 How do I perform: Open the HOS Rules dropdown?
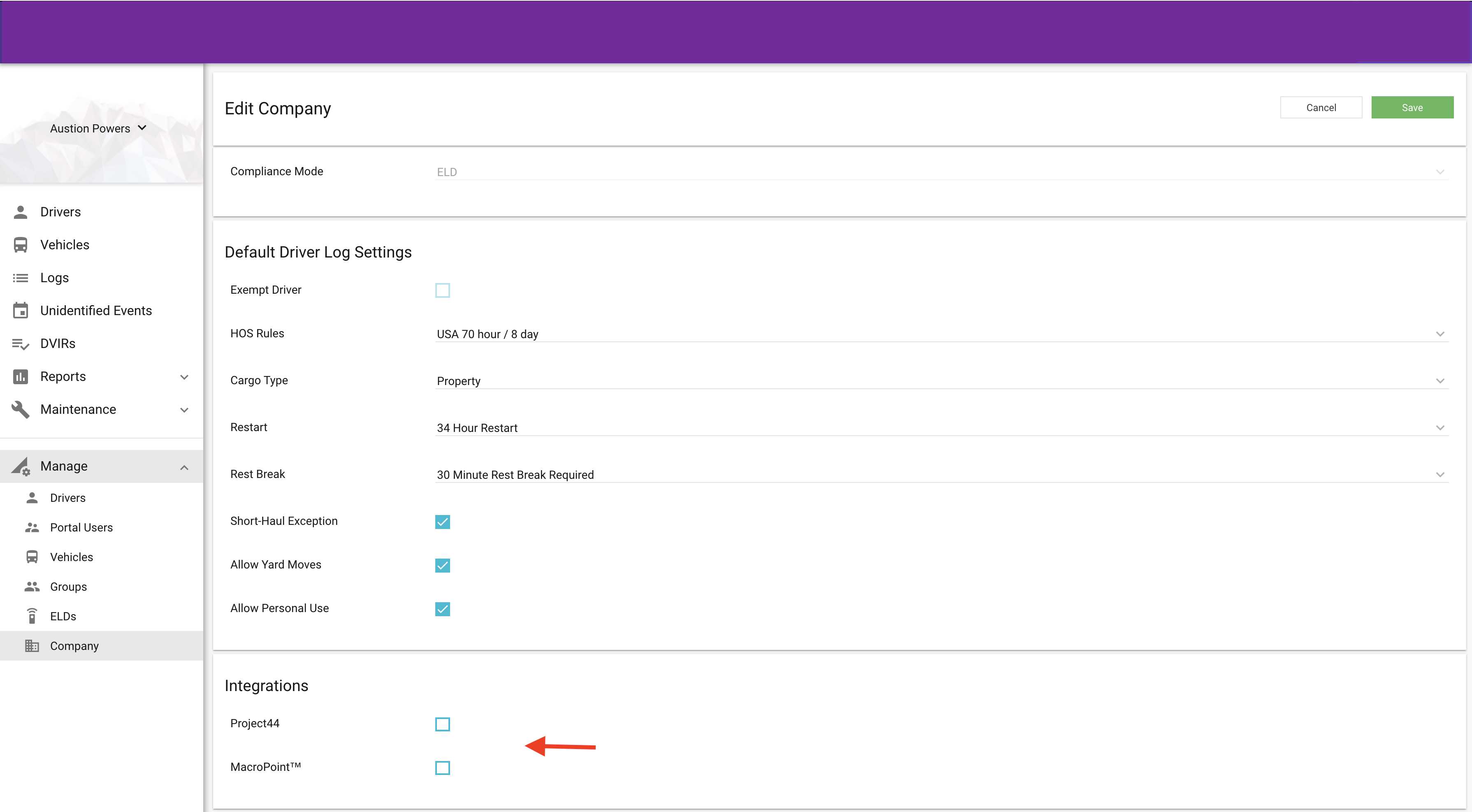[x=941, y=334]
